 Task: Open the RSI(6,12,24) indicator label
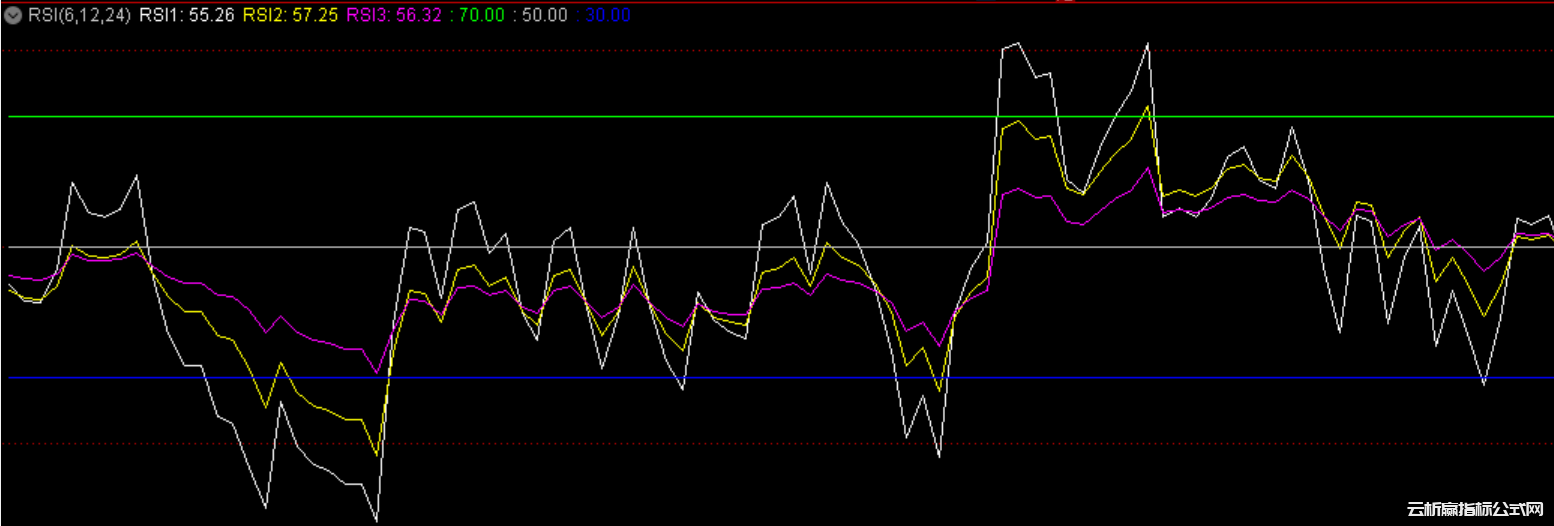[x=79, y=16]
